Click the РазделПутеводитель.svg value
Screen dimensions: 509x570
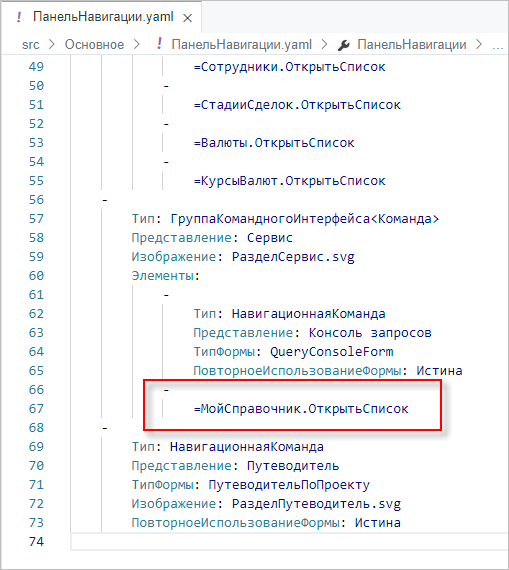(316, 504)
